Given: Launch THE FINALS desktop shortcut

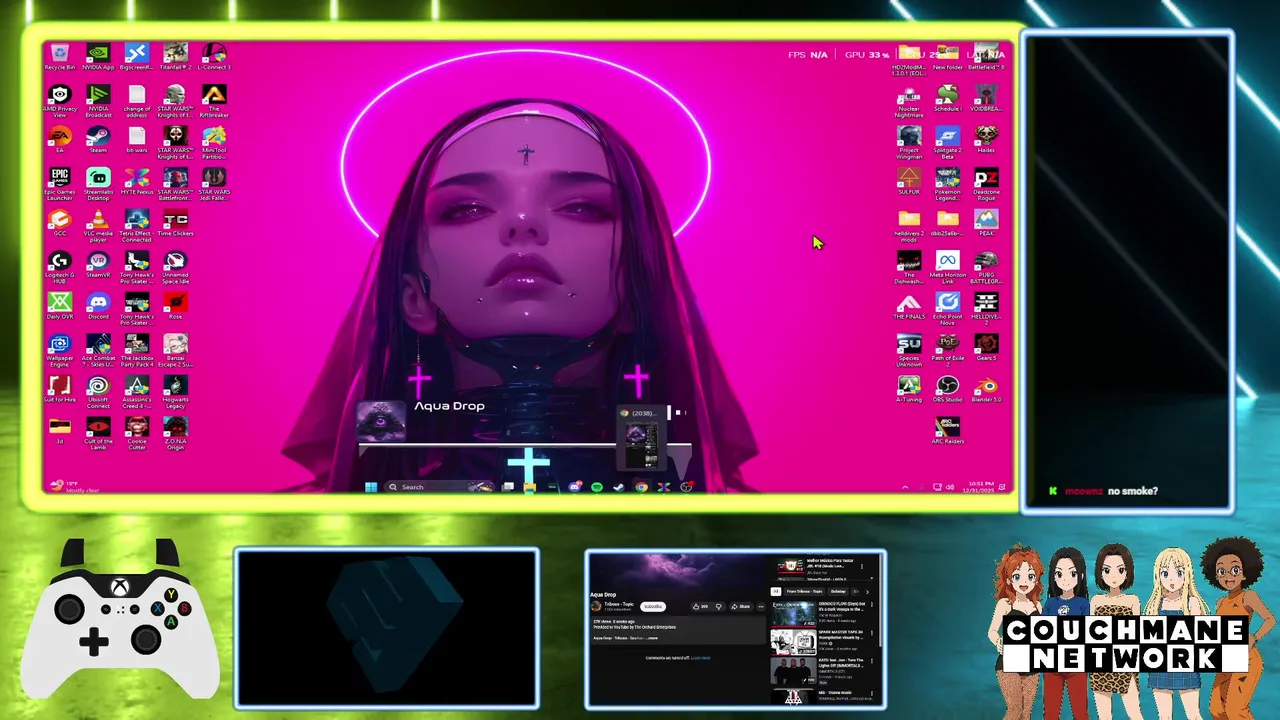Looking at the screenshot, I should pos(909,306).
